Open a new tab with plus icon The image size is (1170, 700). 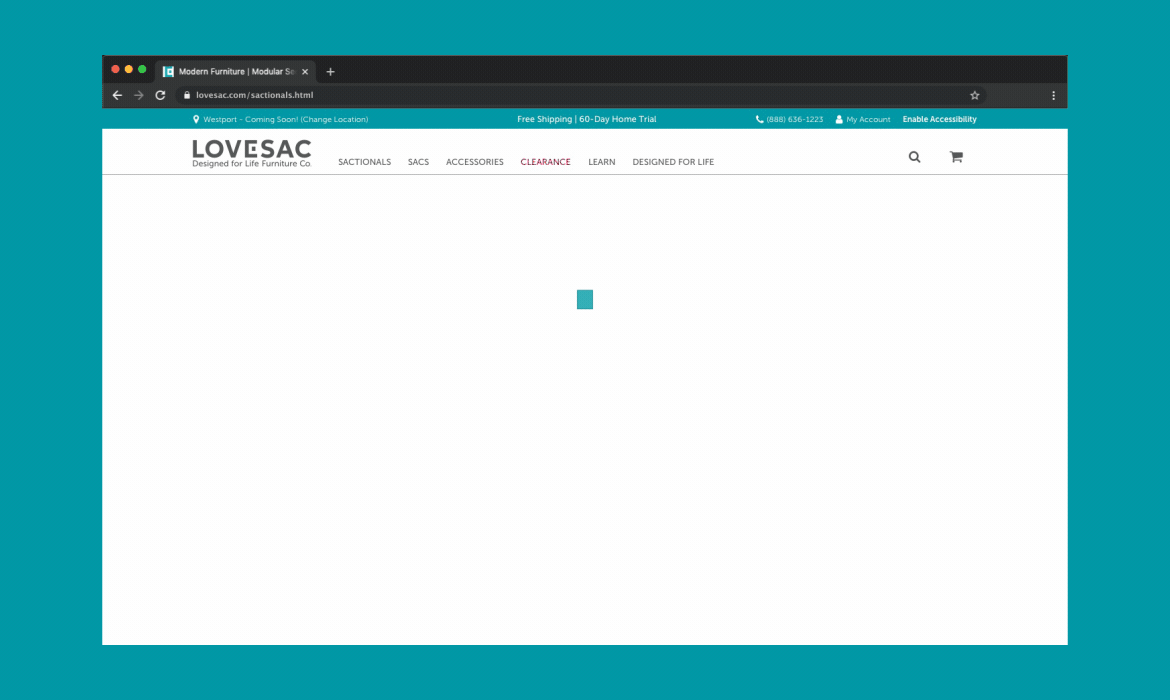[x=331, y=72]
